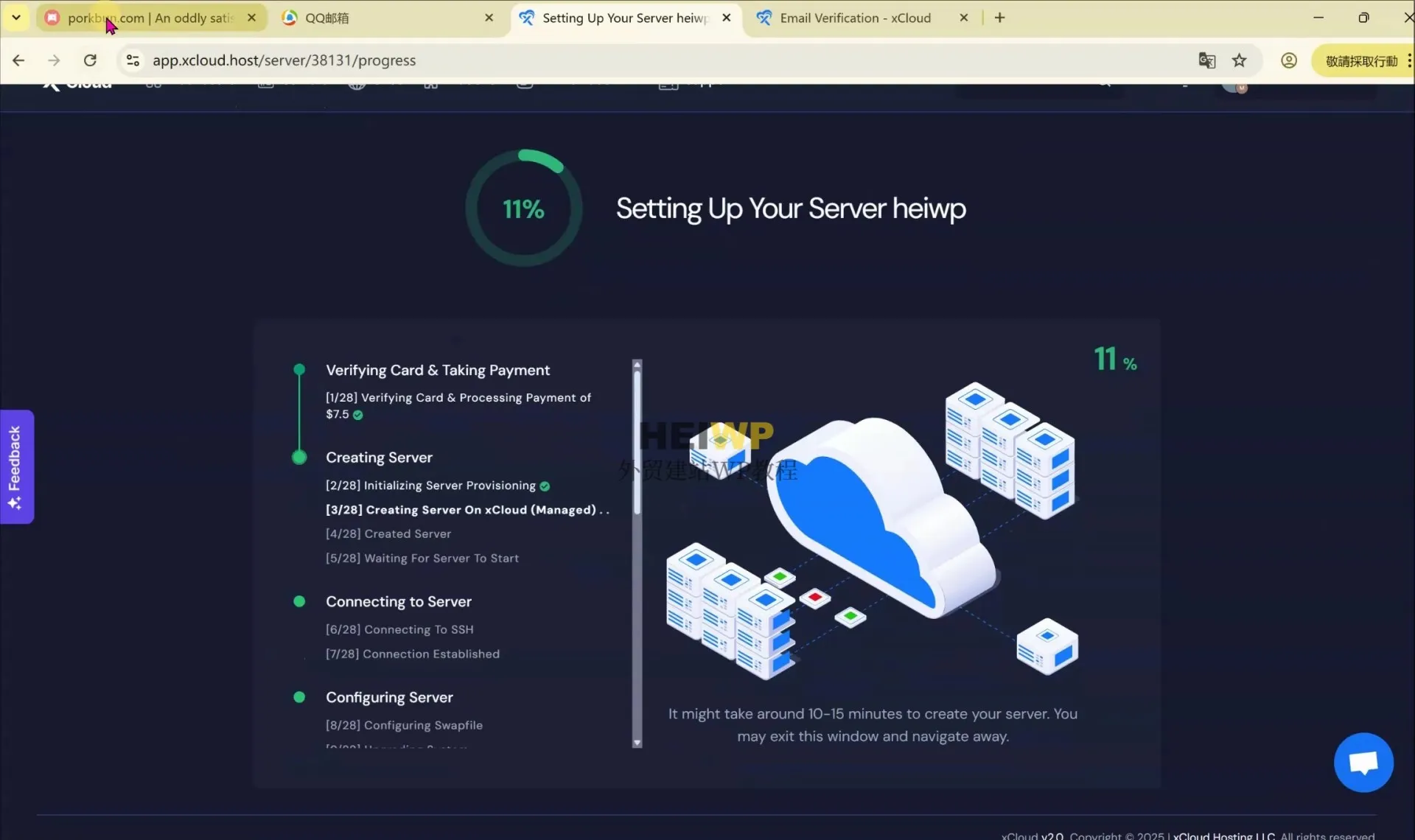Reload the current page

pyautogui.click(x=90, y=60)
